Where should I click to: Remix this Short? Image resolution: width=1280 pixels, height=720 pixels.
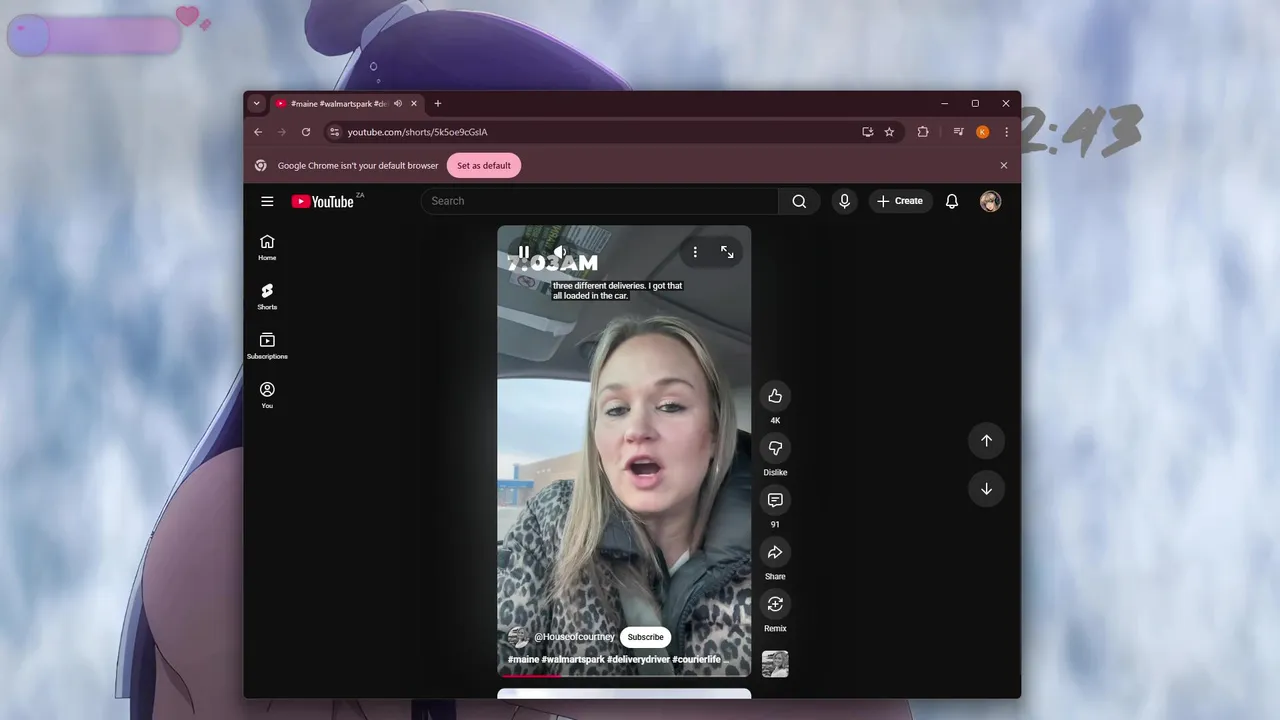[775, 604]
